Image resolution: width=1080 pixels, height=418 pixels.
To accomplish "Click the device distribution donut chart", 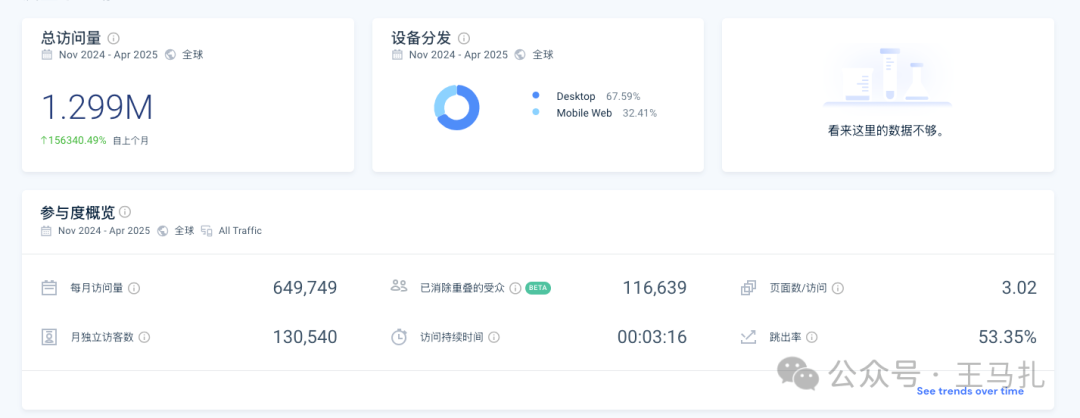I will [x=457, y=107].
